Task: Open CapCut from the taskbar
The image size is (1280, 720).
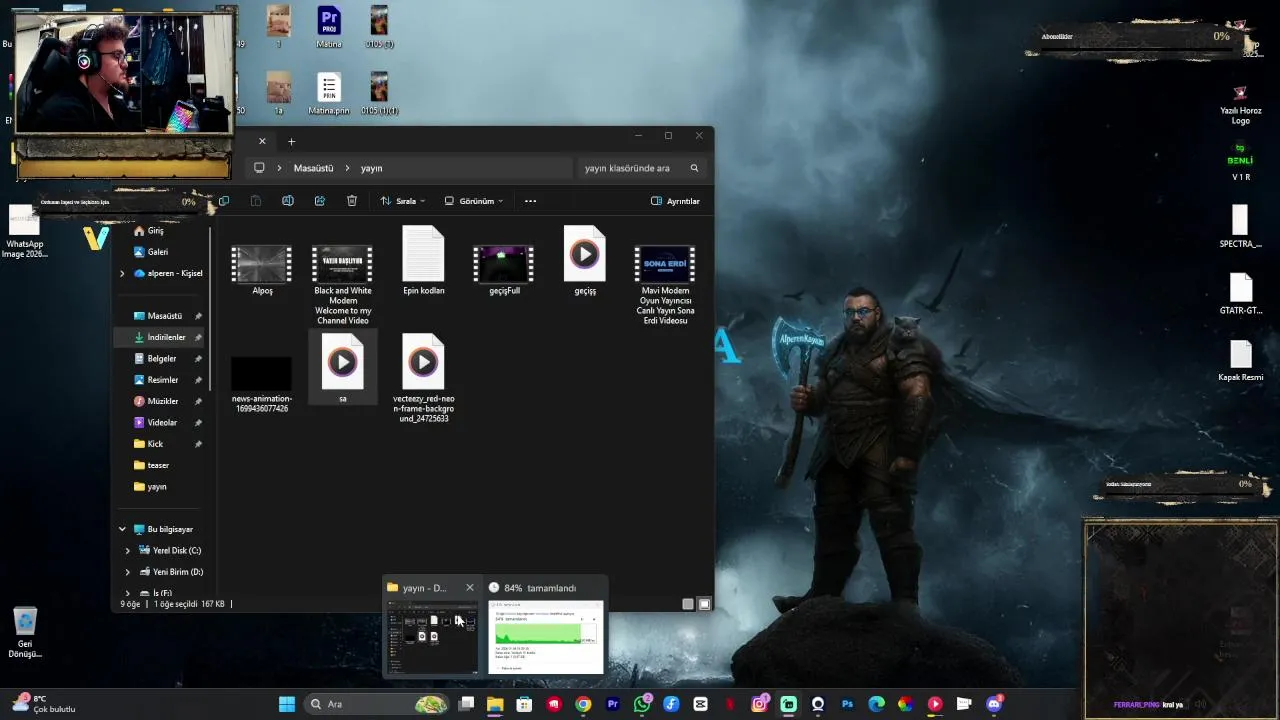Action: click(701, 704)
